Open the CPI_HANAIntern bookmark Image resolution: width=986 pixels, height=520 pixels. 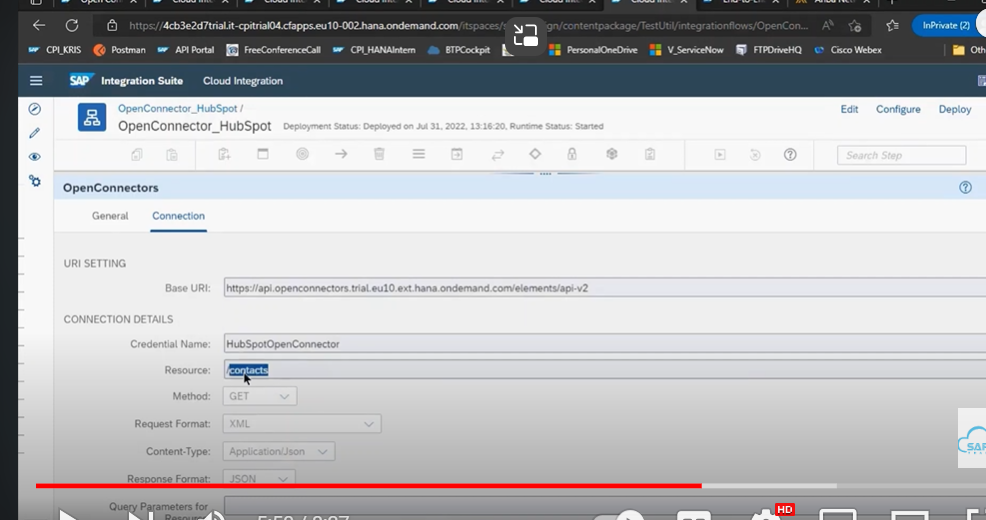click(374, 50)
